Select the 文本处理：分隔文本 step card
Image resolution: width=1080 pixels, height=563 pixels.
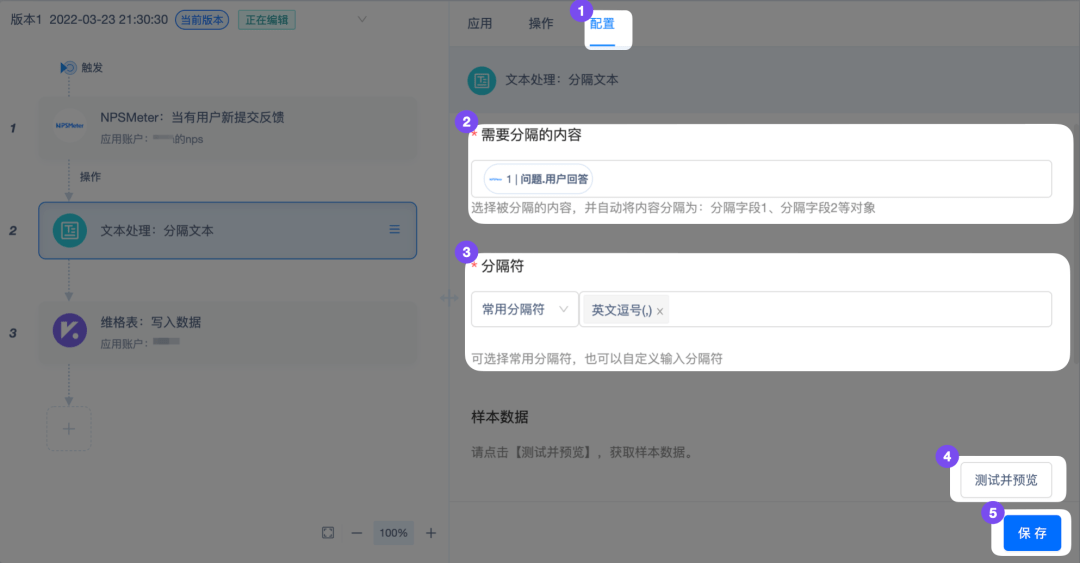(227, 230)
